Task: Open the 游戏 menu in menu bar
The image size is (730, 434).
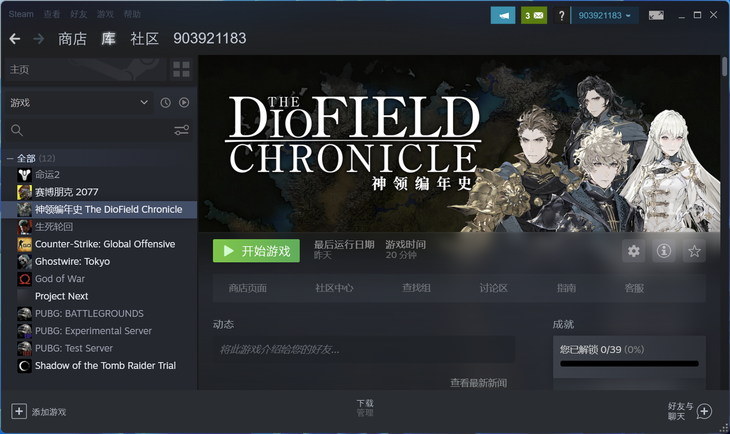Action: pyautogui.click(x=105, y=14)
